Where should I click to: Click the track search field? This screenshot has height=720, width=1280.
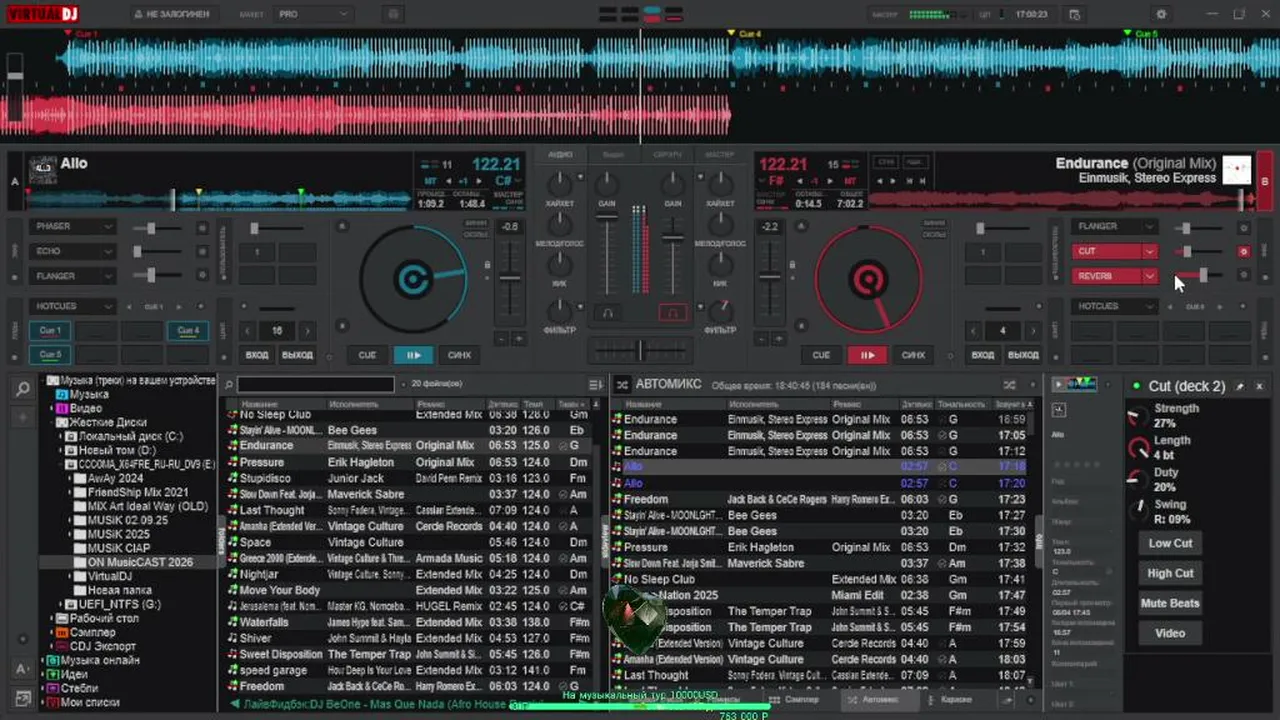[x=316, y=384]
